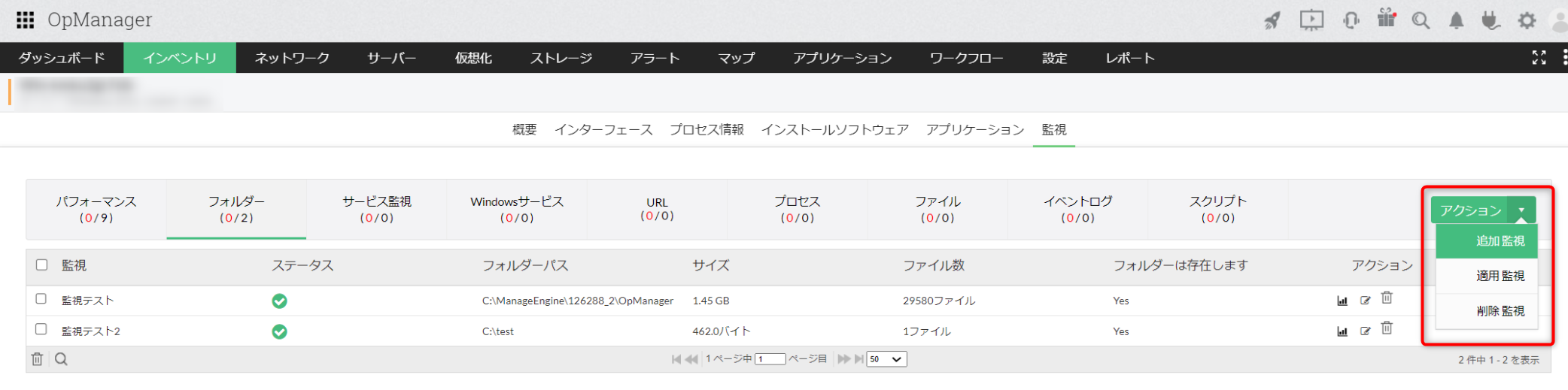The height and width of the screenshot is (390, 1568).
Task: Open the 設定 menu
Action: click(x=1055, y=58)
